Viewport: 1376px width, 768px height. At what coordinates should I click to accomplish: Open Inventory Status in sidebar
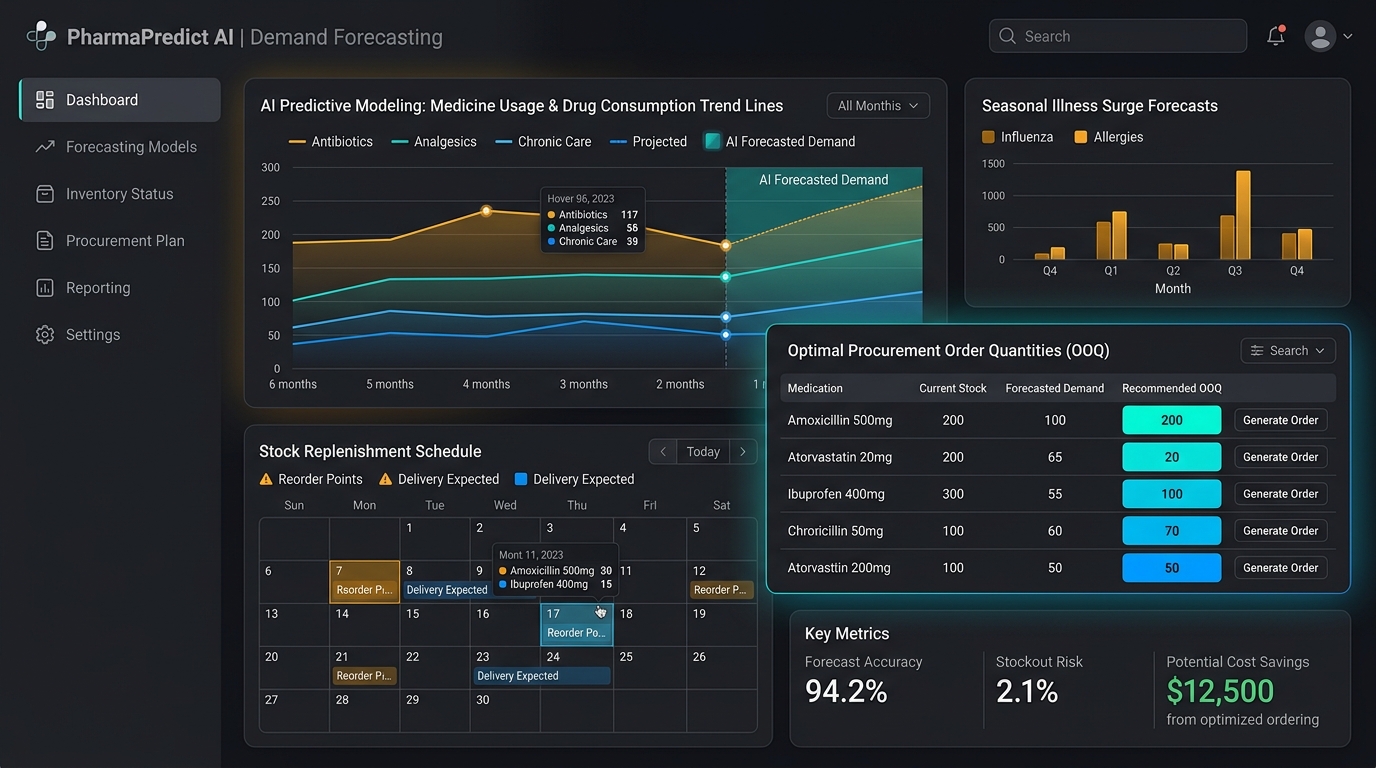tap(119, 194)
